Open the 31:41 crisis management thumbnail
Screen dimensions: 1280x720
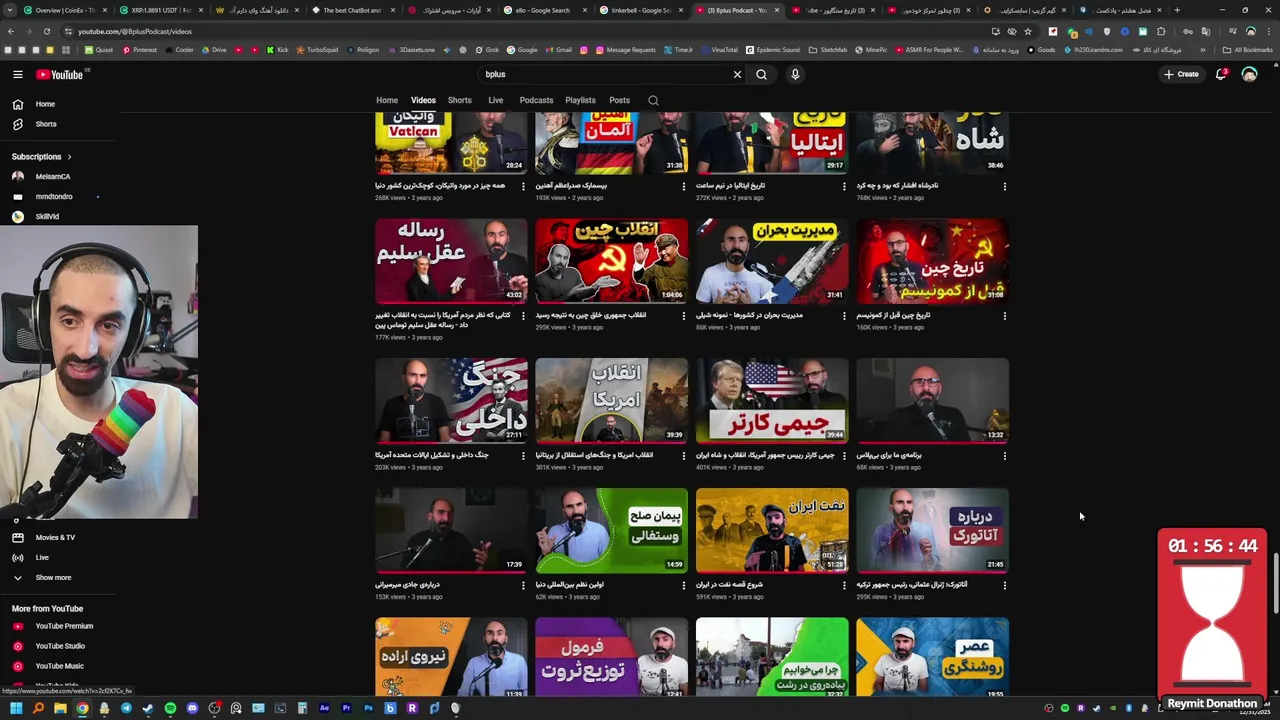tap(772, 261)
